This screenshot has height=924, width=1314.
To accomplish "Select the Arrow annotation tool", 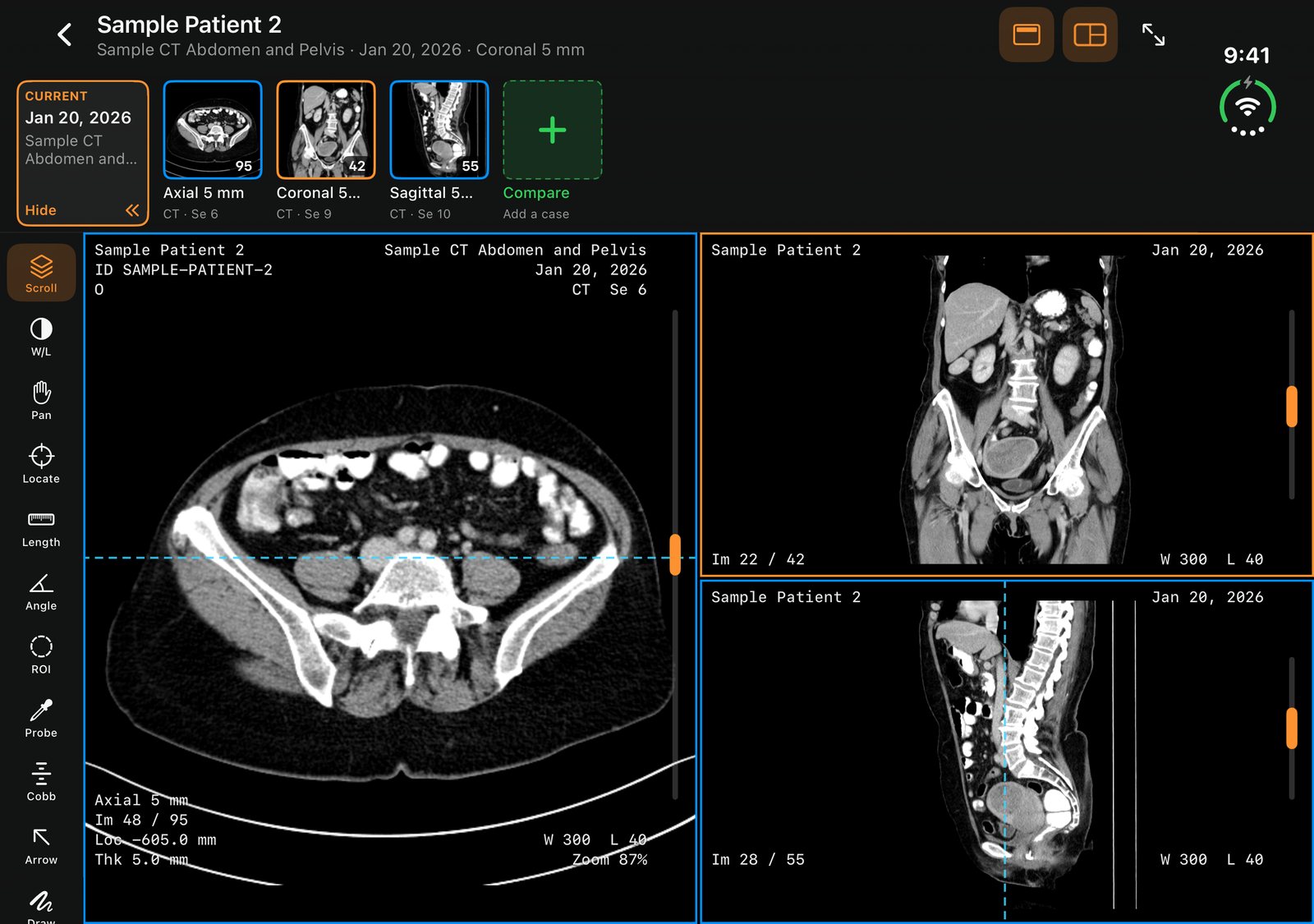I will coord(41,844).
